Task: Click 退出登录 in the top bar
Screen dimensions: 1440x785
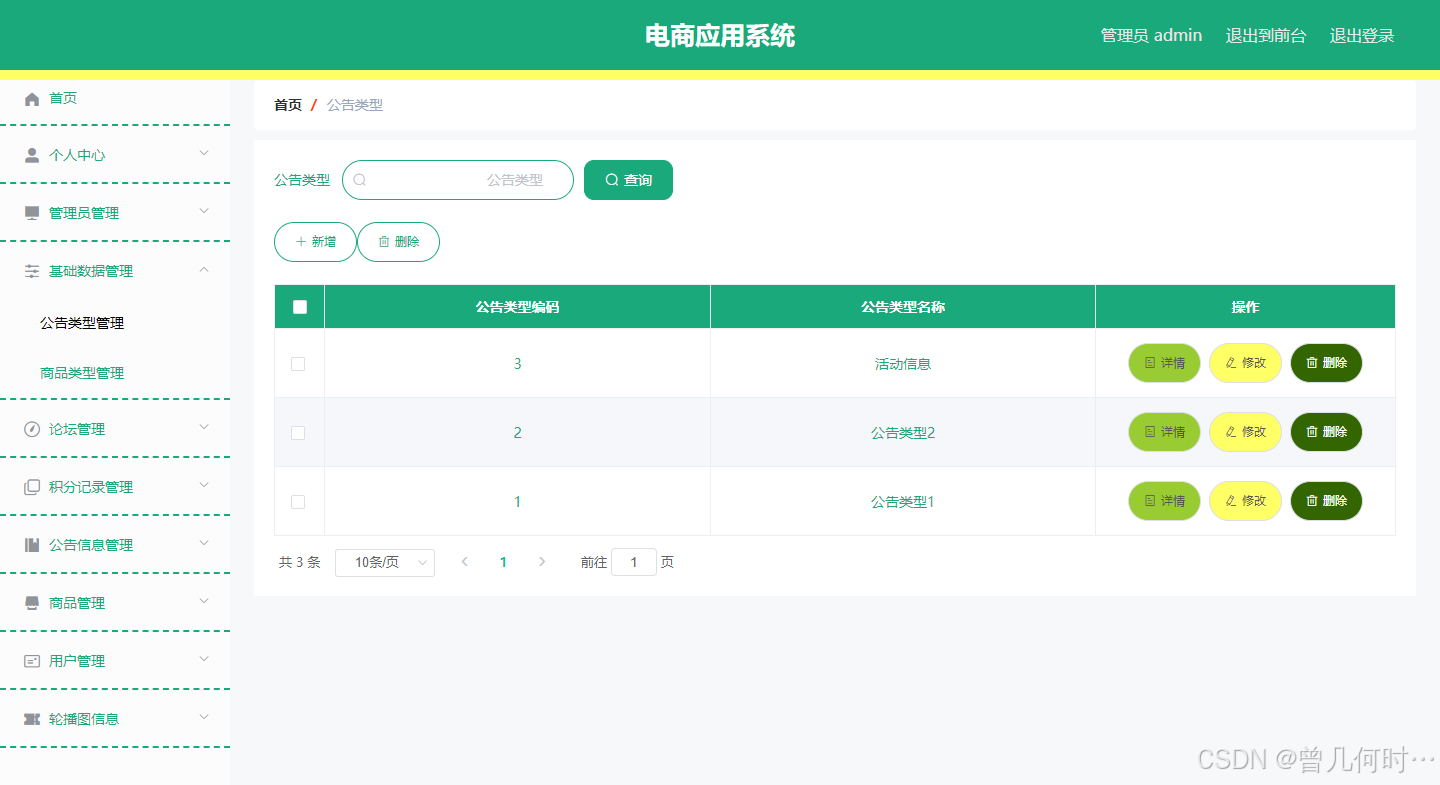Action: pos(1362,35)
